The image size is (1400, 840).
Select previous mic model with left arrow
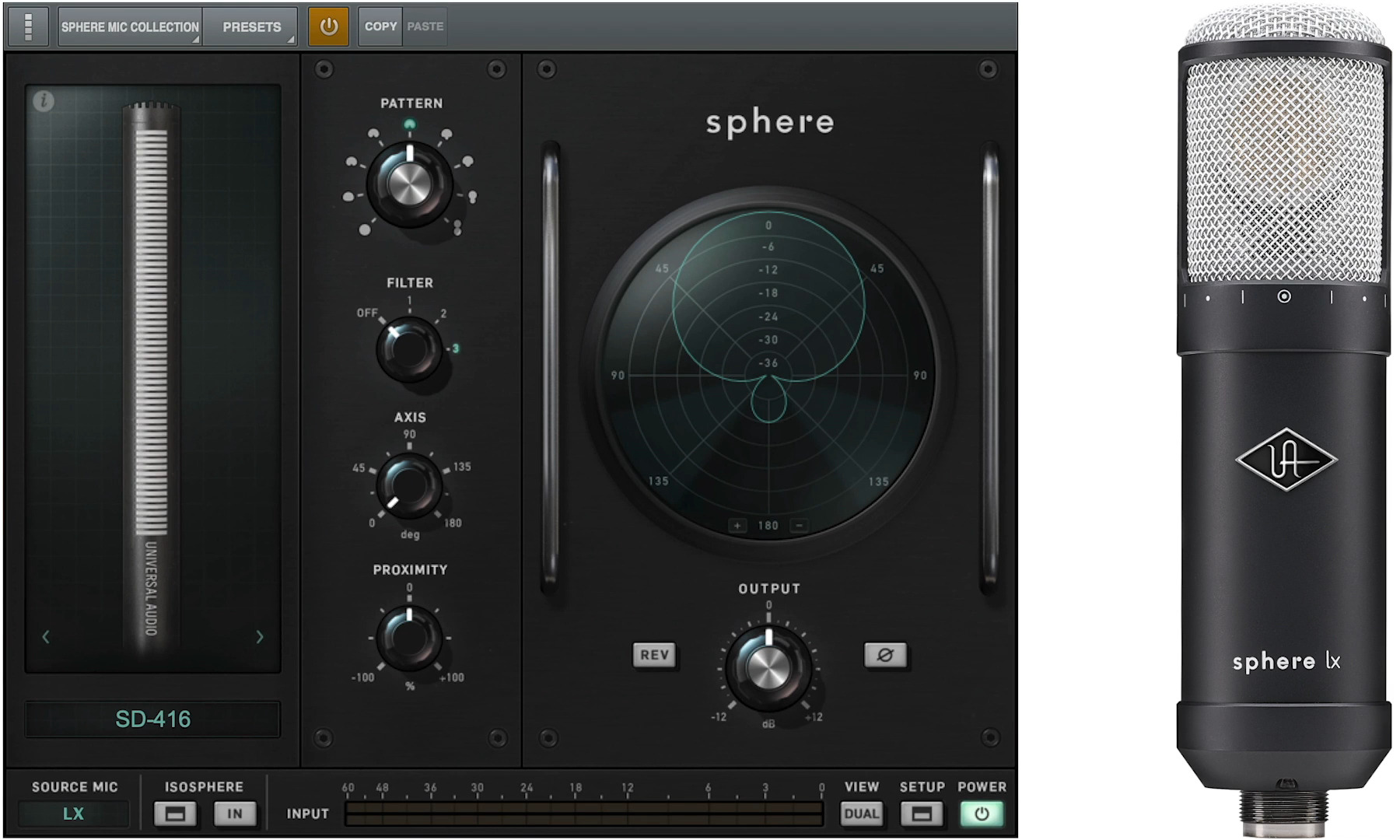click(x=46, y=637)
